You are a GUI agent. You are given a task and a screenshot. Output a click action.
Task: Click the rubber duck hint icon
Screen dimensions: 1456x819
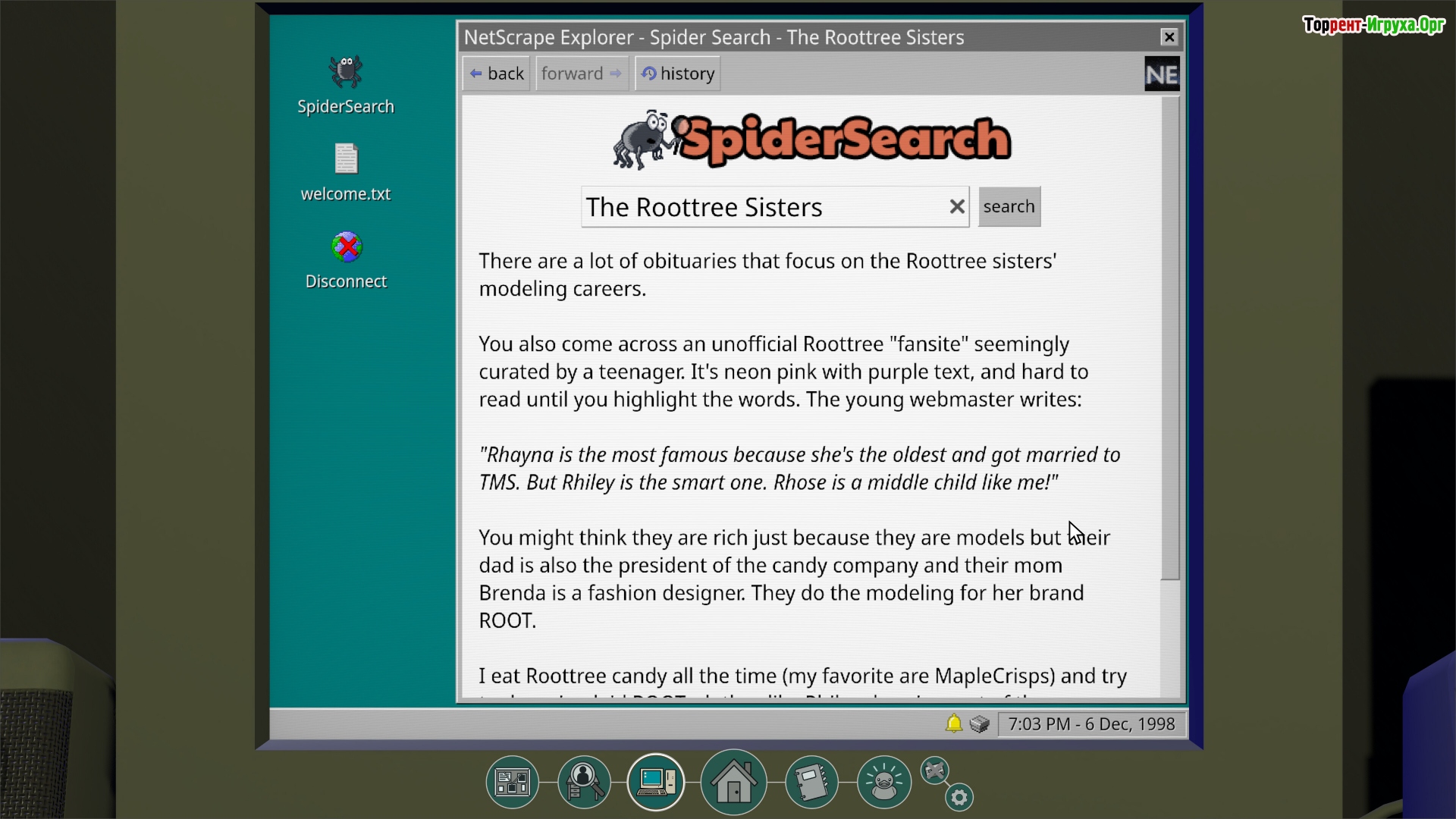(883, 782)
